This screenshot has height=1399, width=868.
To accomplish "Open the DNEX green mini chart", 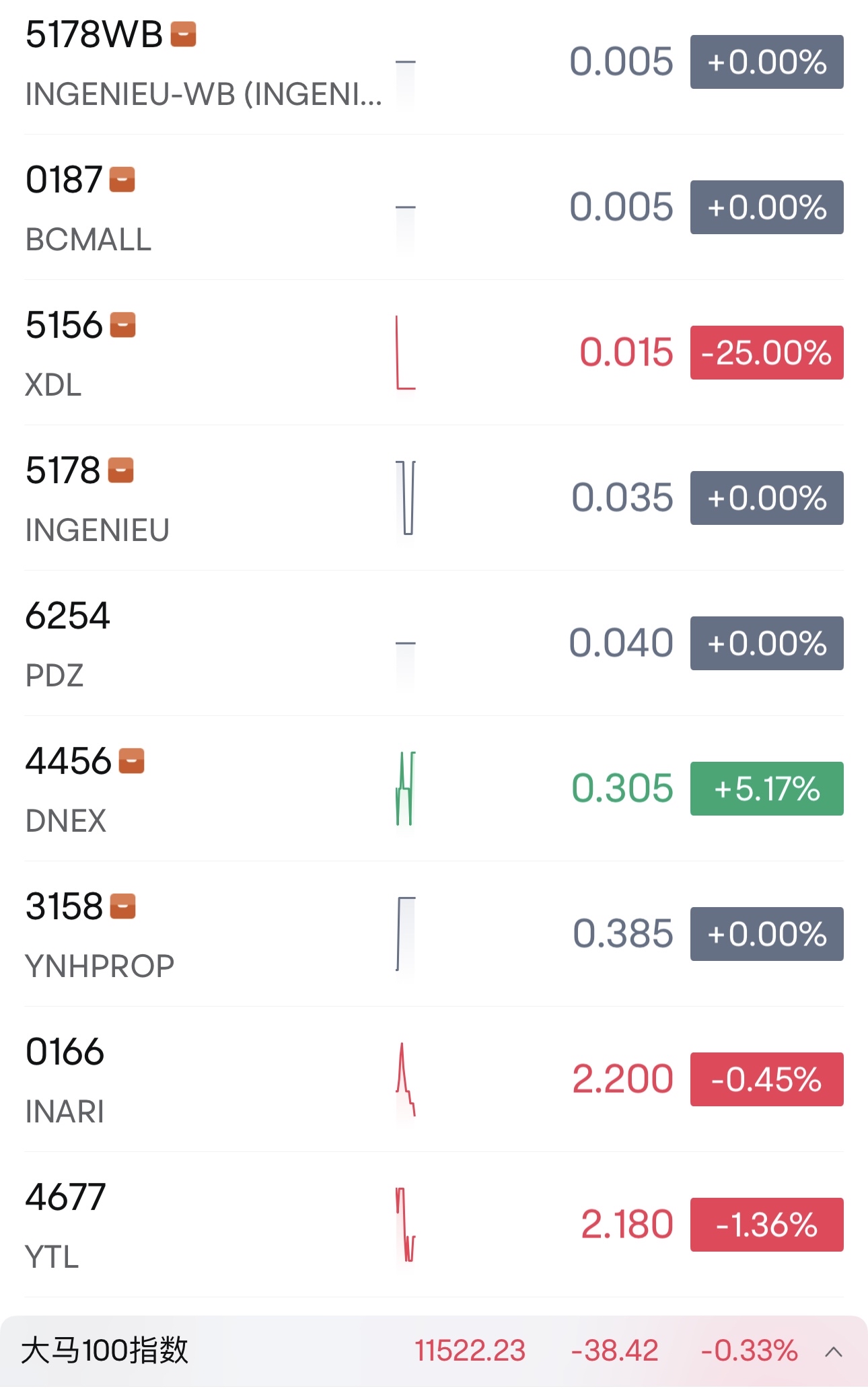I will click(406, 789).
